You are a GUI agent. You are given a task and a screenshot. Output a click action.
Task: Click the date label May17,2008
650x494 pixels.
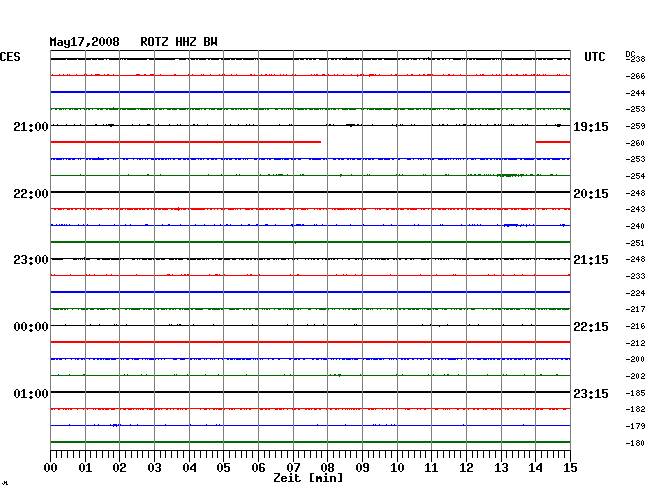tap(85, 42)
